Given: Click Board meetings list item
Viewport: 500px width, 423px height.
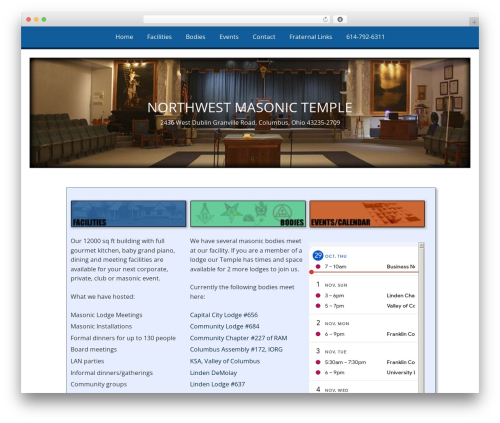Looking at the screenshot, I should [x=94, y=350].
